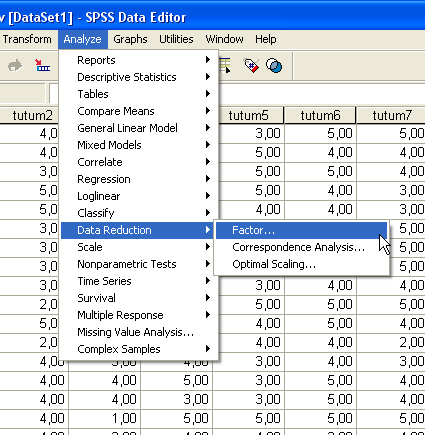Click the Use Sets circles icon
Image resolution: width=425 pixels, height=435 pixels.
point(274,65)
